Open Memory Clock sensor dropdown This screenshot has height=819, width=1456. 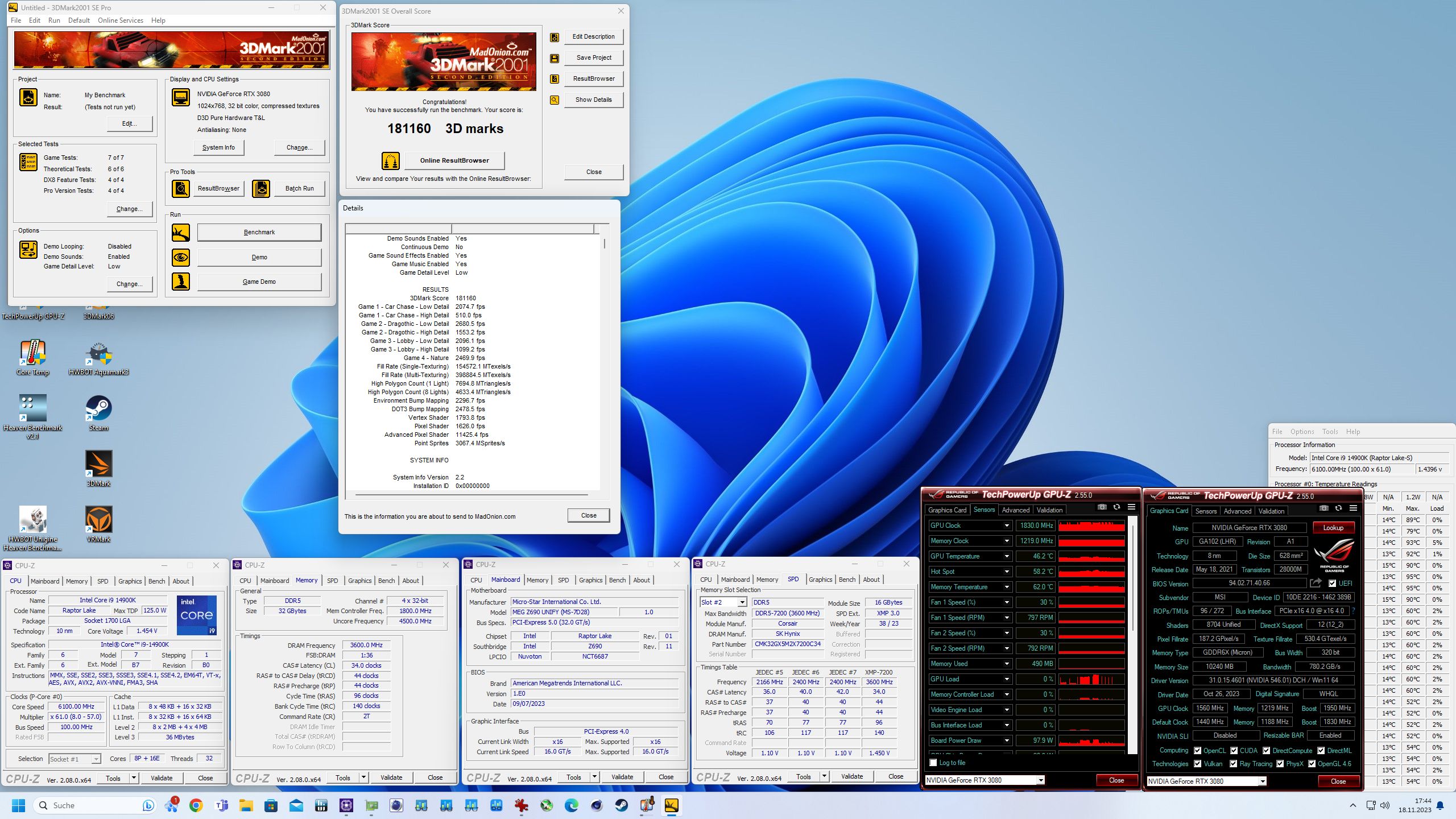pos(1006,541)
